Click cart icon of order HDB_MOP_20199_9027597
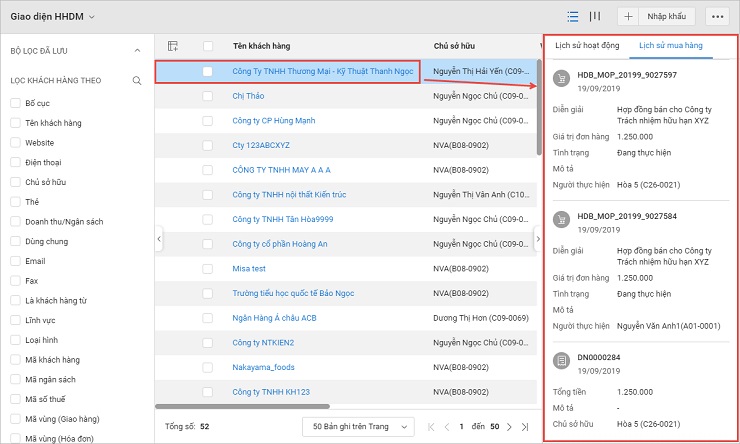740x444 pixels. 562,79
